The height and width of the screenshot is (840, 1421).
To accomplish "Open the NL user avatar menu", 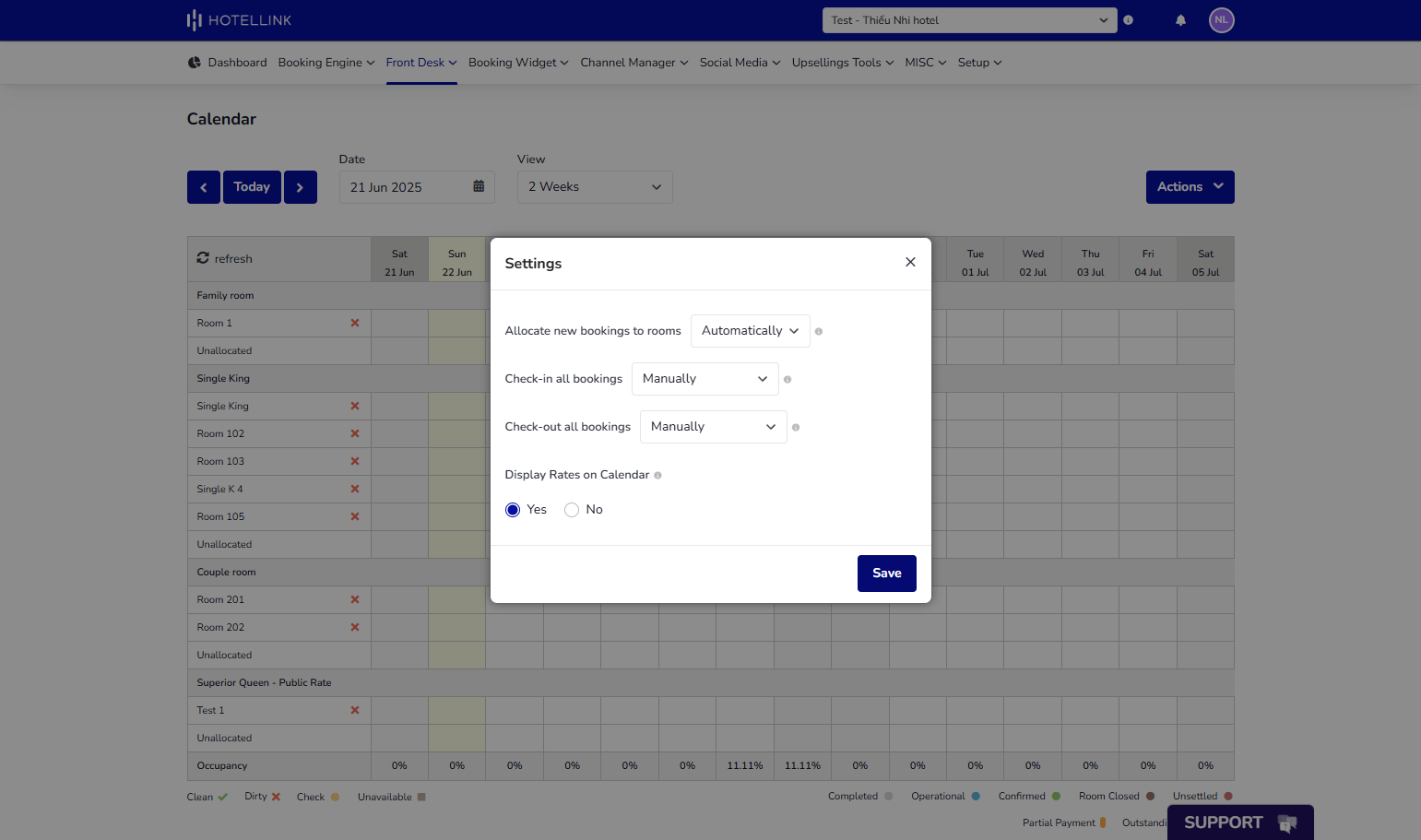I will tap(1221, 20).
